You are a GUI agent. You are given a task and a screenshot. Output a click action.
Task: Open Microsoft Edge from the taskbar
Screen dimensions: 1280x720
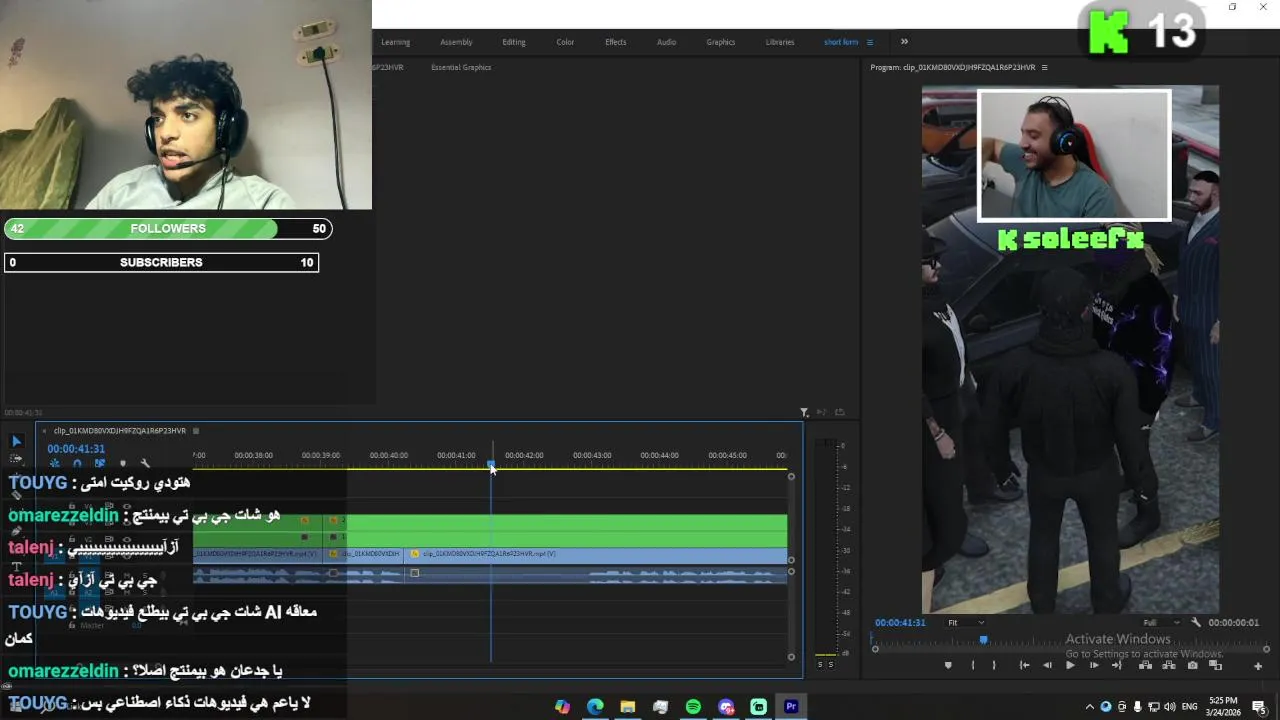pos(595,706)
